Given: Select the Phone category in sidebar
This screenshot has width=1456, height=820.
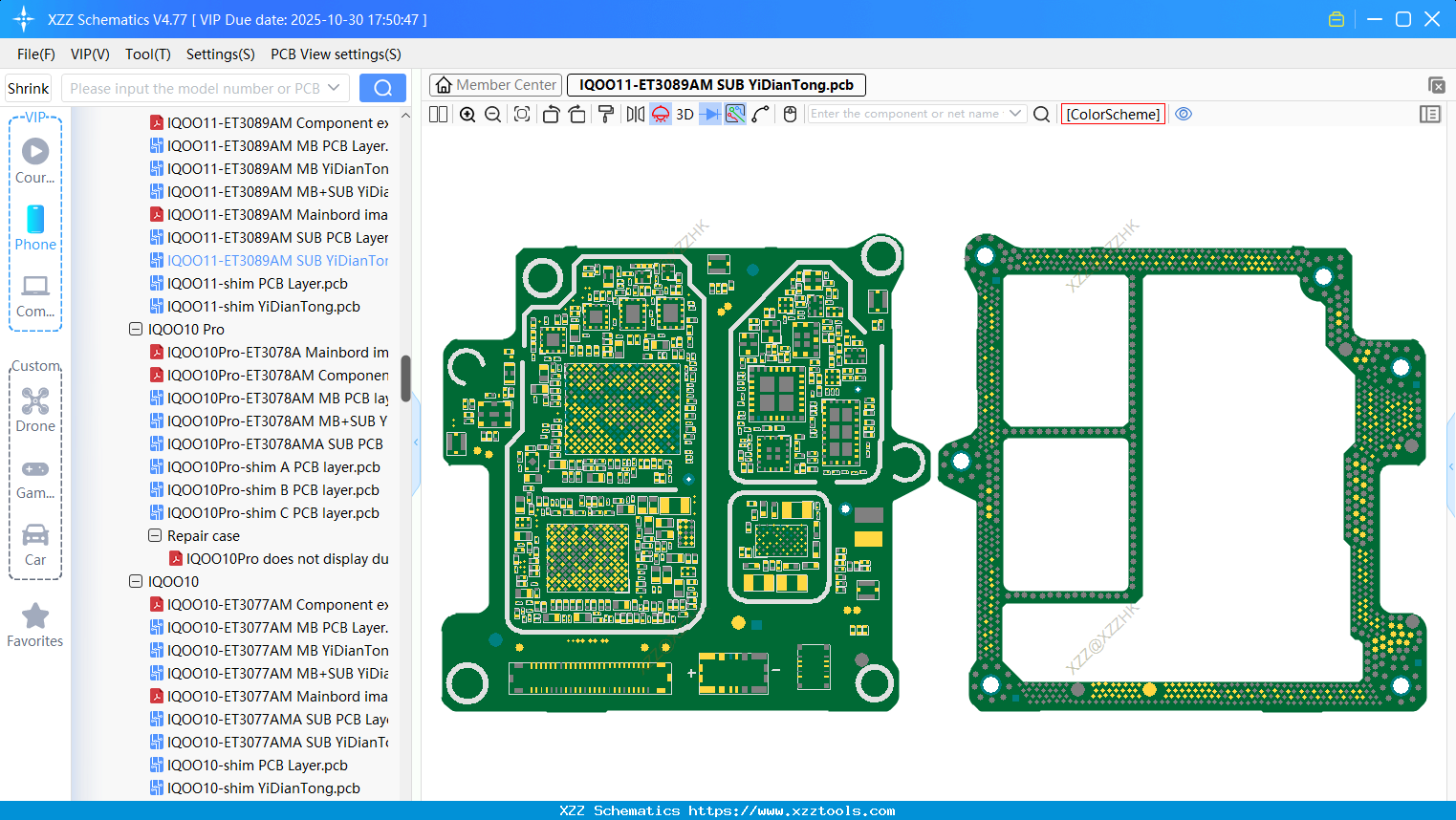Looking at the screenshot, I should 35,228.
